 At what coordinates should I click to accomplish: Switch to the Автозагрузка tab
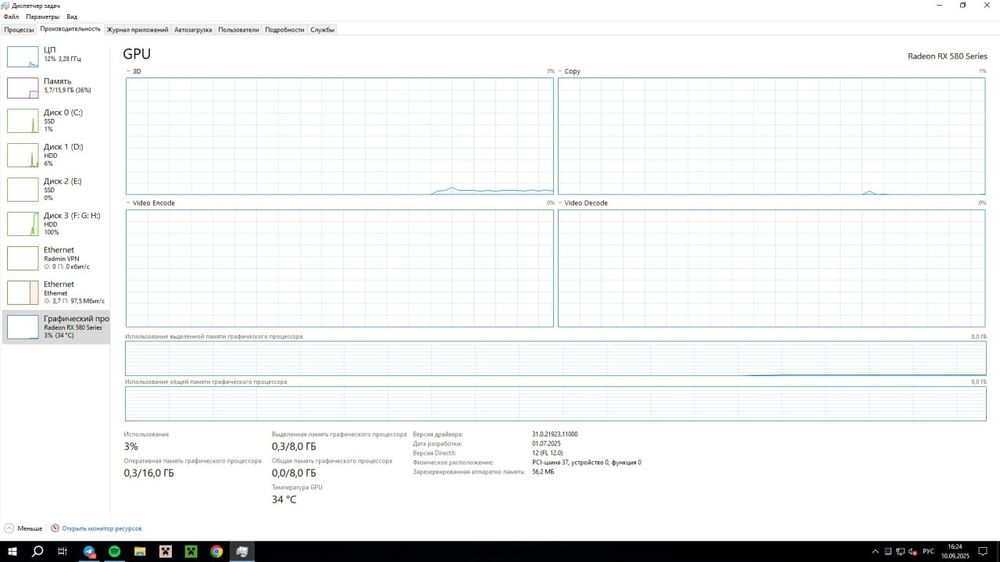tap(193, 29)
